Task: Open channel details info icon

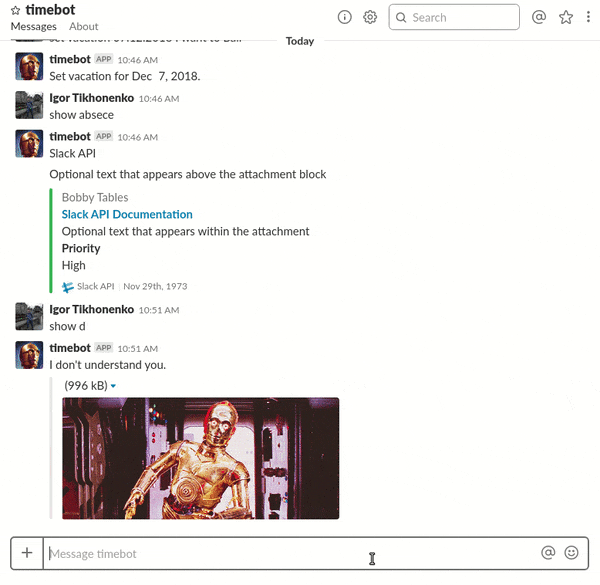Action: coord(344,17)
